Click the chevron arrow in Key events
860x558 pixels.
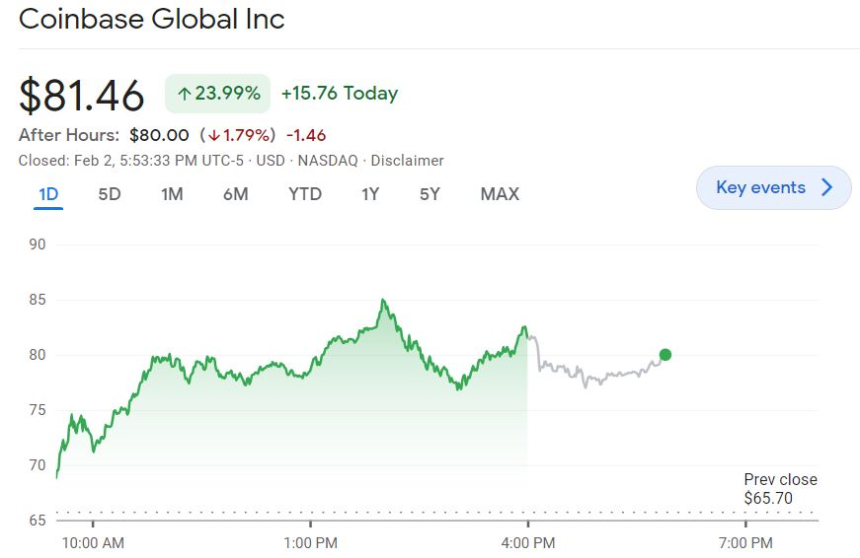pos(827,188)
